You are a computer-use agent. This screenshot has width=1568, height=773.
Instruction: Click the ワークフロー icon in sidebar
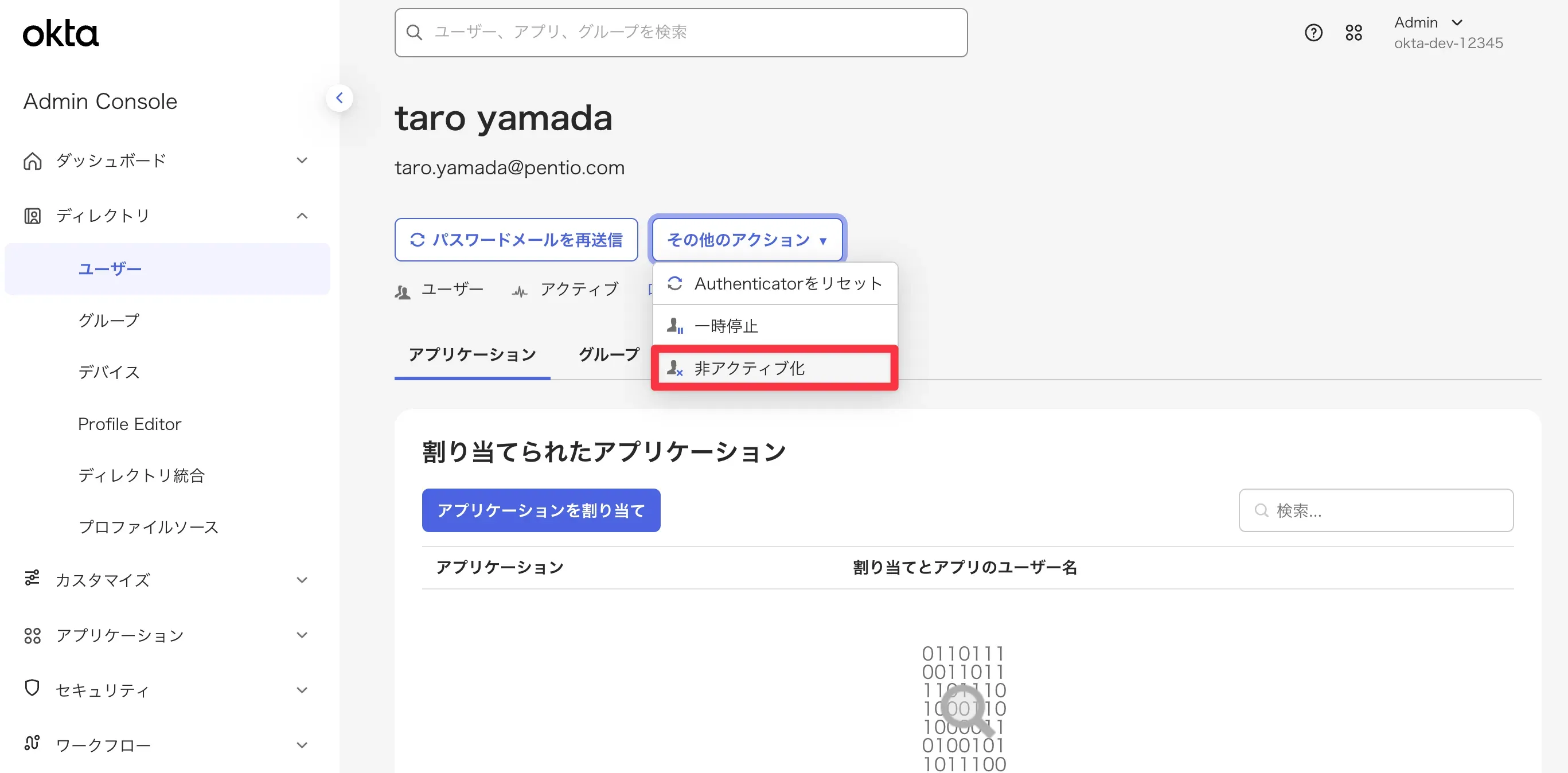tap(32, 744)
